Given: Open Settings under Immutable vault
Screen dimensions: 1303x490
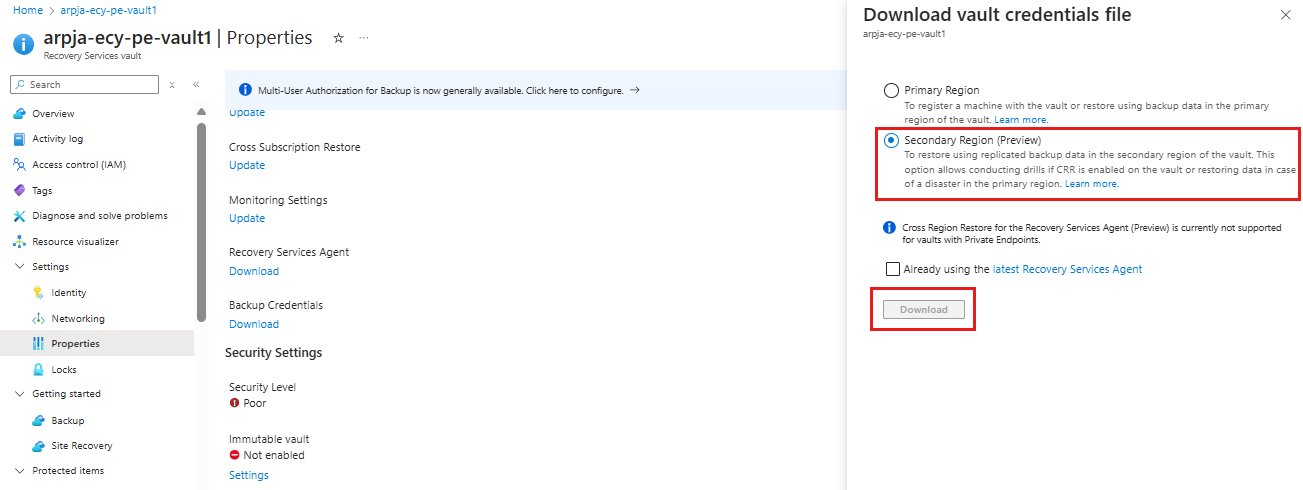Looking at the screenshot, I should tap(249, 475).
